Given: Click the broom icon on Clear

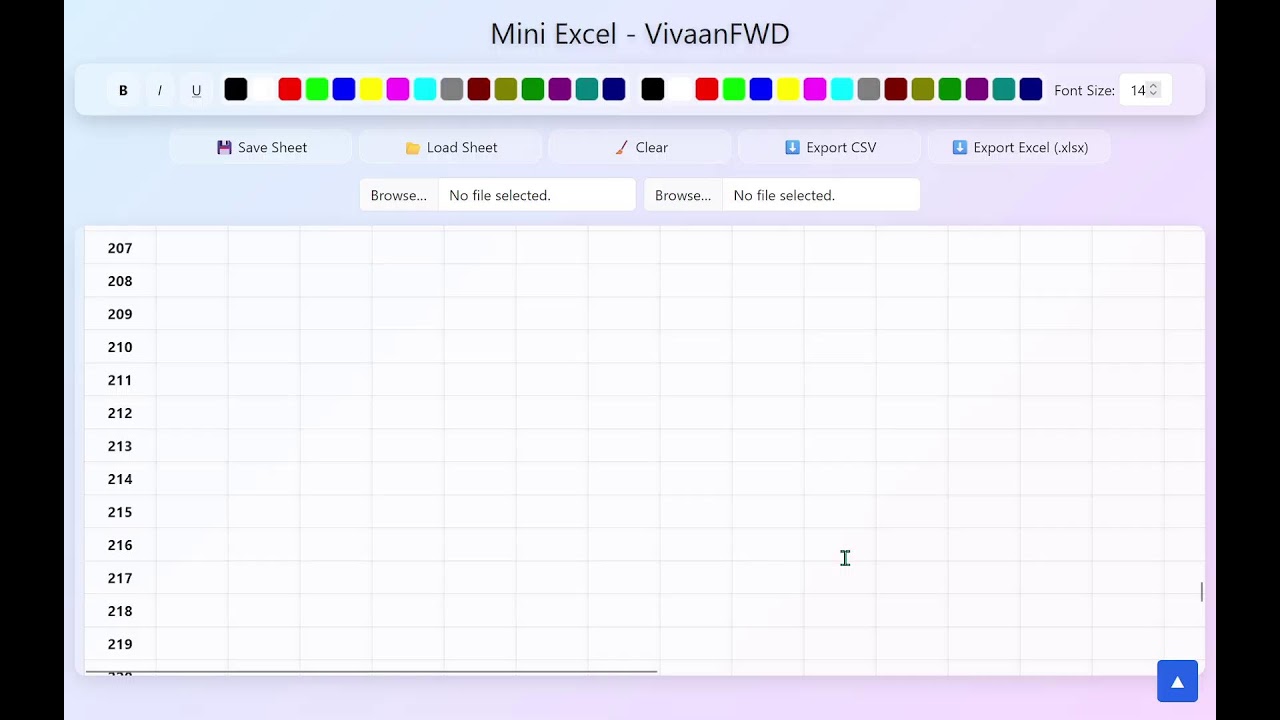Looking at the screenshot, I should click(622, 147).
